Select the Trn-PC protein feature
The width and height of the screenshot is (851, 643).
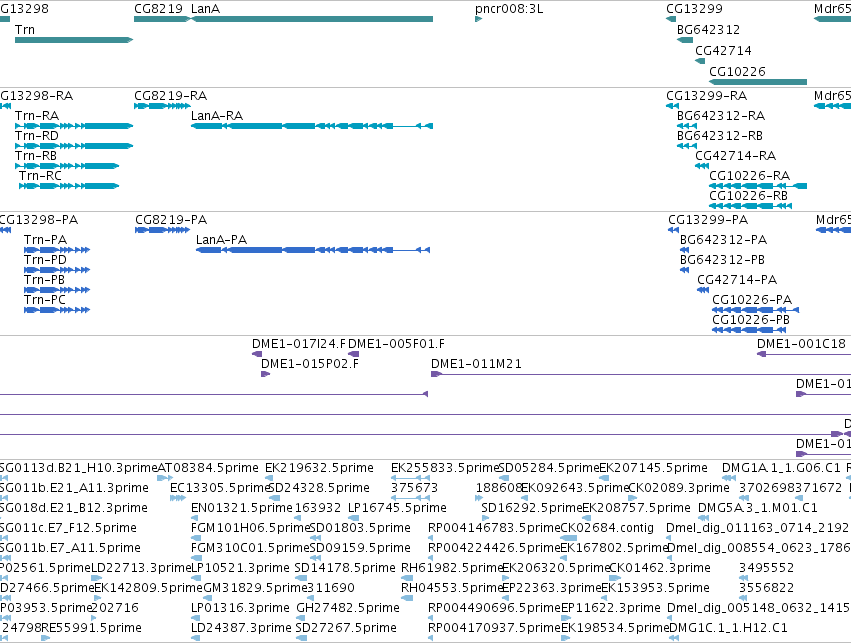click(x=57, y=310)
